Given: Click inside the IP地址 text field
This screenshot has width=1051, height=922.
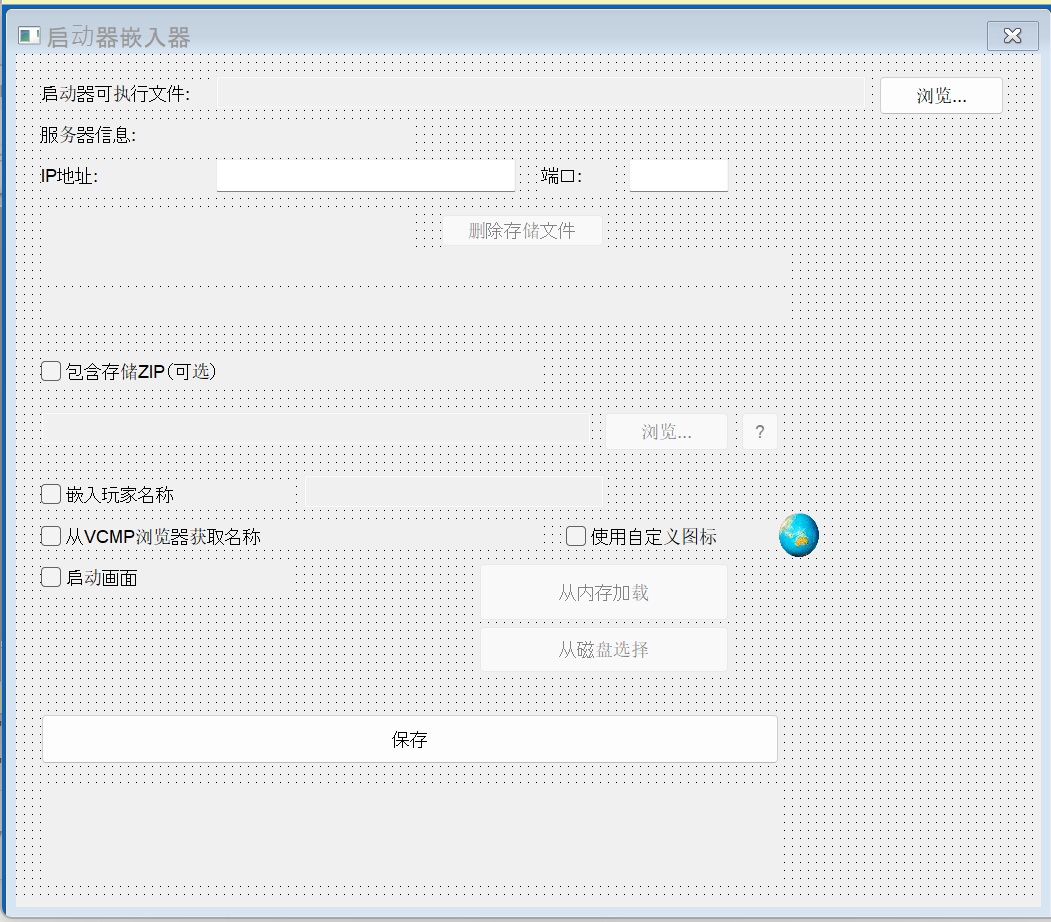Looking at the screenshot, I should (x=365, y=174).
